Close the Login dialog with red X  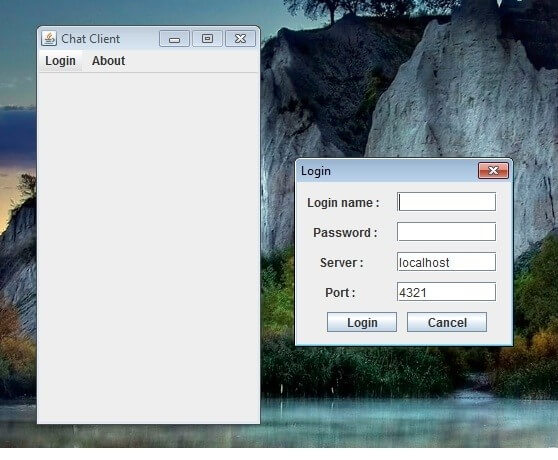(493, 171)
